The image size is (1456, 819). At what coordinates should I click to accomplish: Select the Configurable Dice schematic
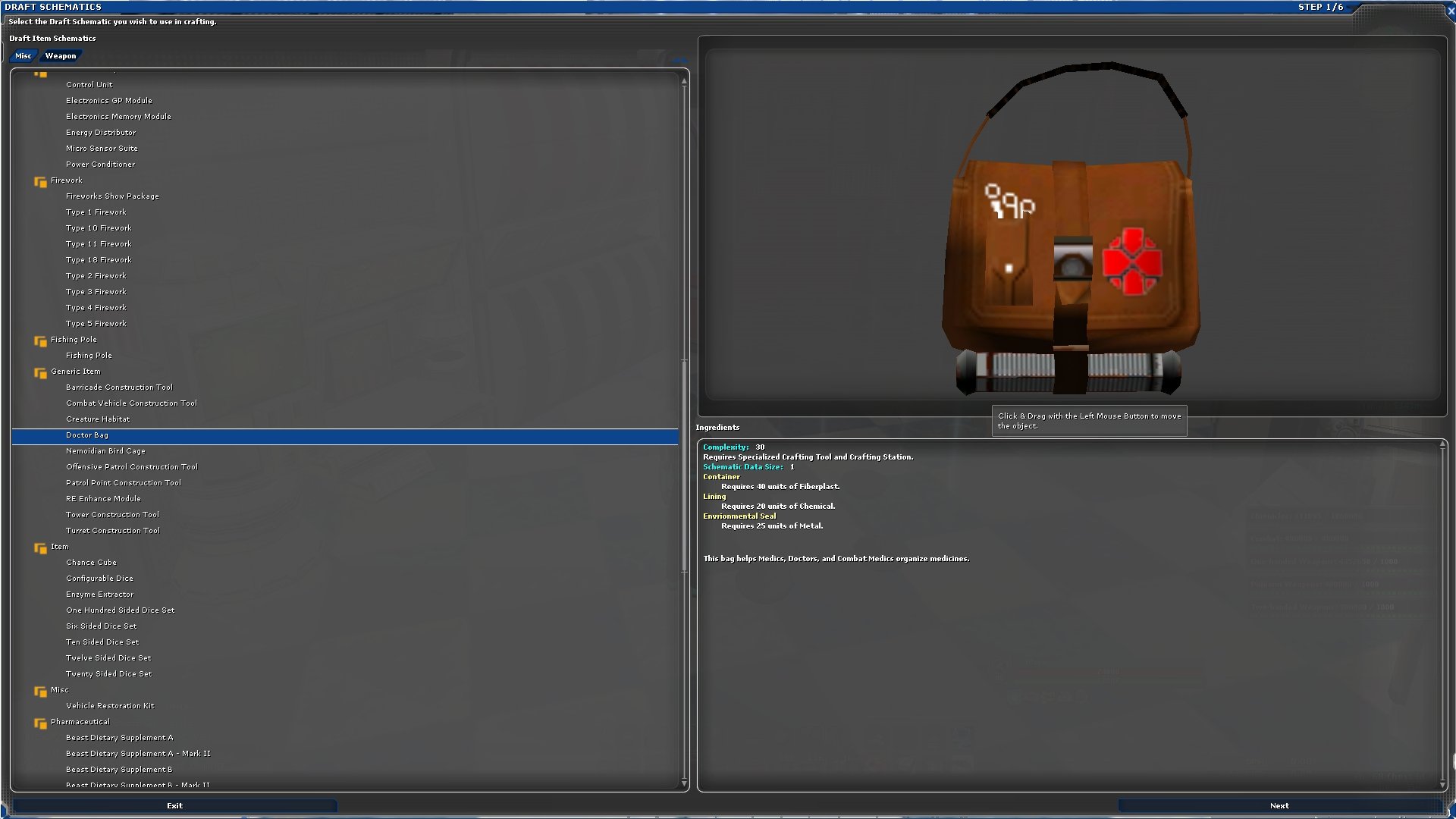point(99,579)
